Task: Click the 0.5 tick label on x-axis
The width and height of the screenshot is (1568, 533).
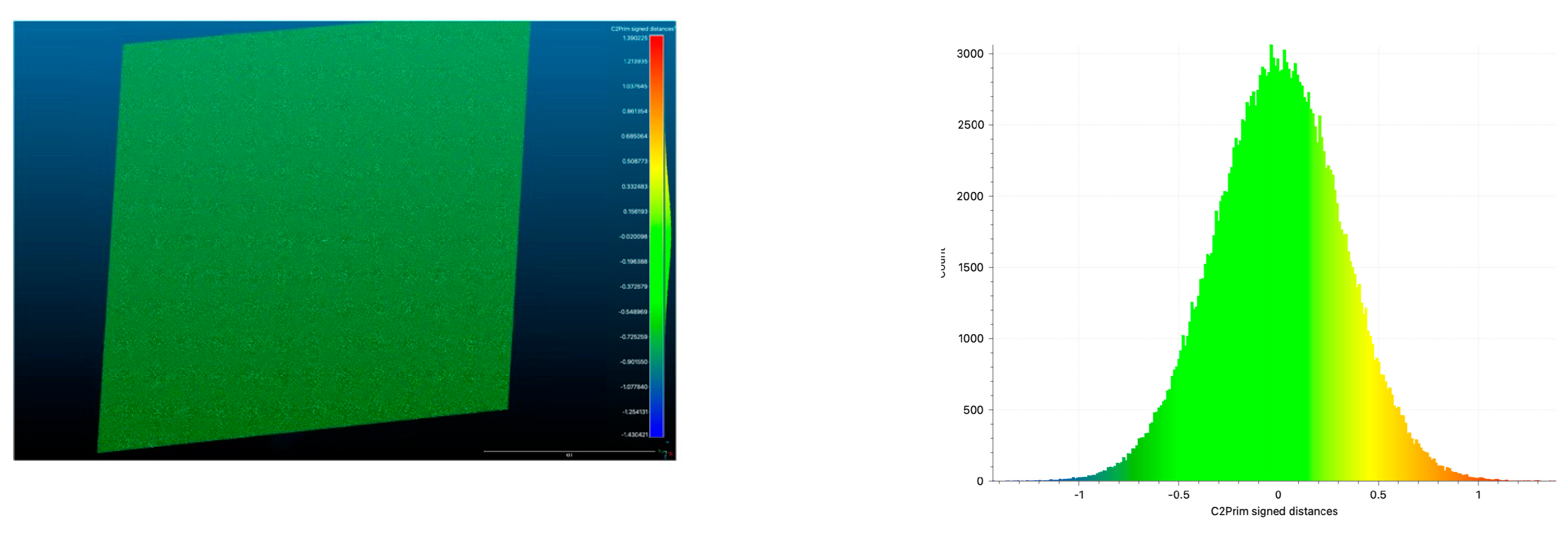Action: pos(1378,495)
